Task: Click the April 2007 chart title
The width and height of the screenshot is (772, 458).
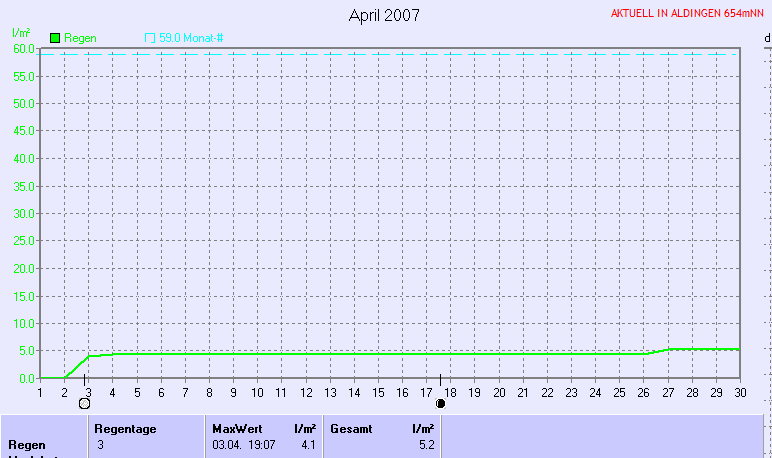Action: click(x=384, y=15)
